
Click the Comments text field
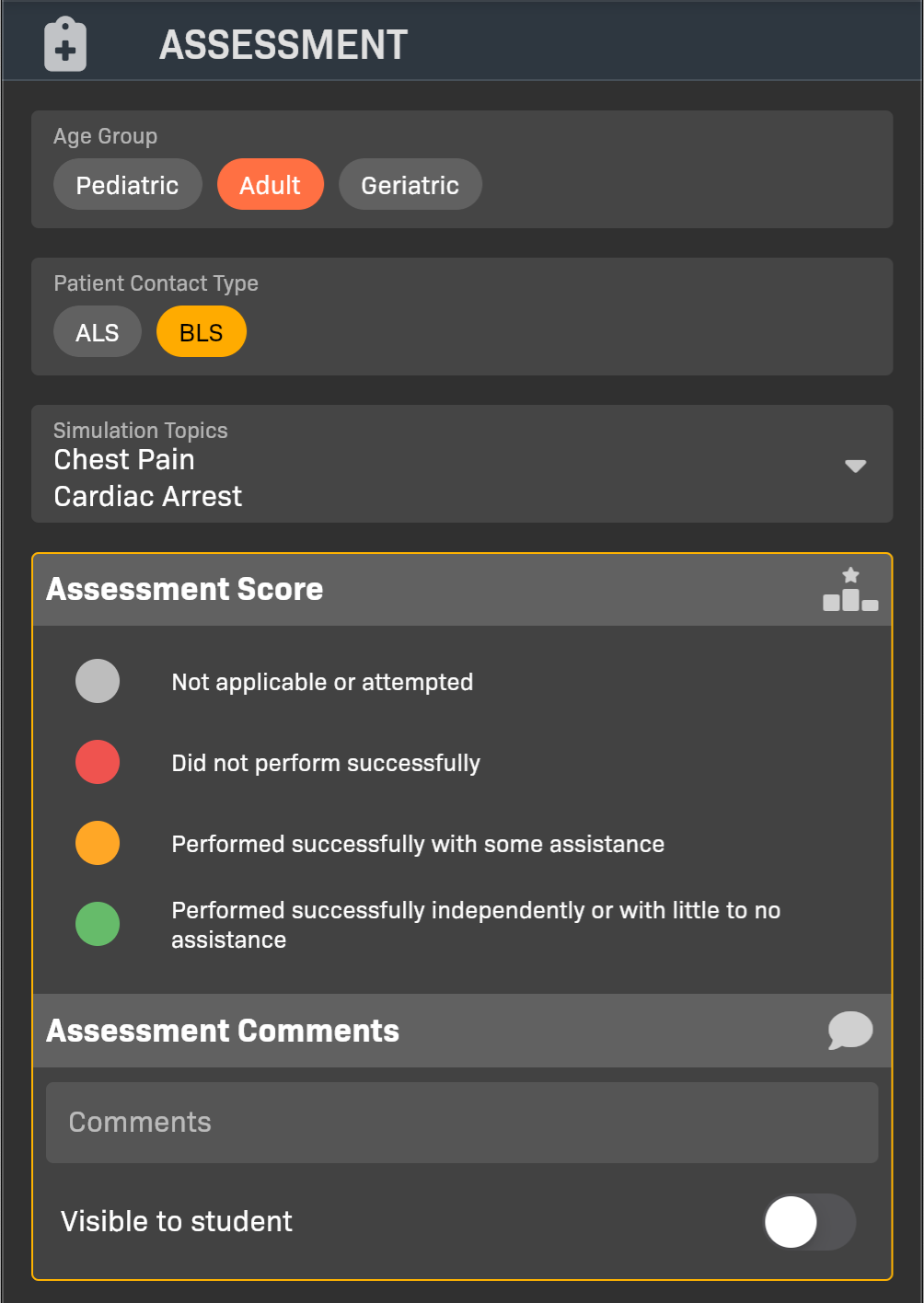point(461,1123)
